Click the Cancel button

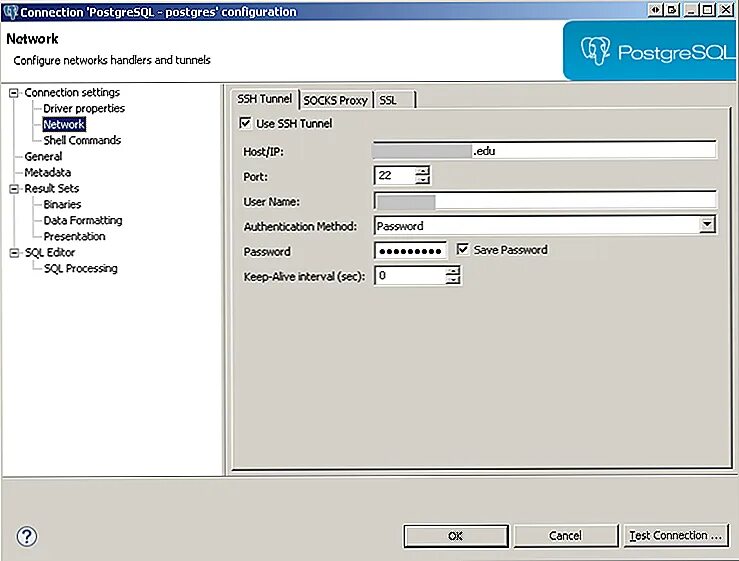pyautogui.click(x=566, y=536)
